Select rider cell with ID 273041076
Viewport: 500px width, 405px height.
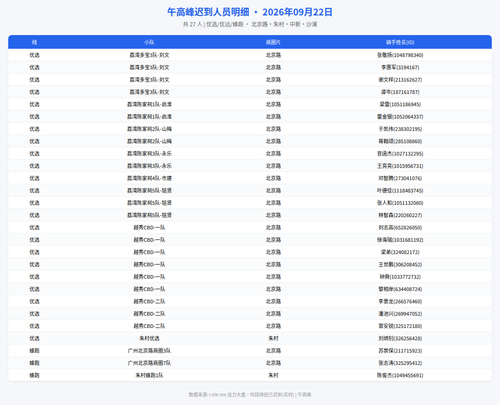(400, 178)
